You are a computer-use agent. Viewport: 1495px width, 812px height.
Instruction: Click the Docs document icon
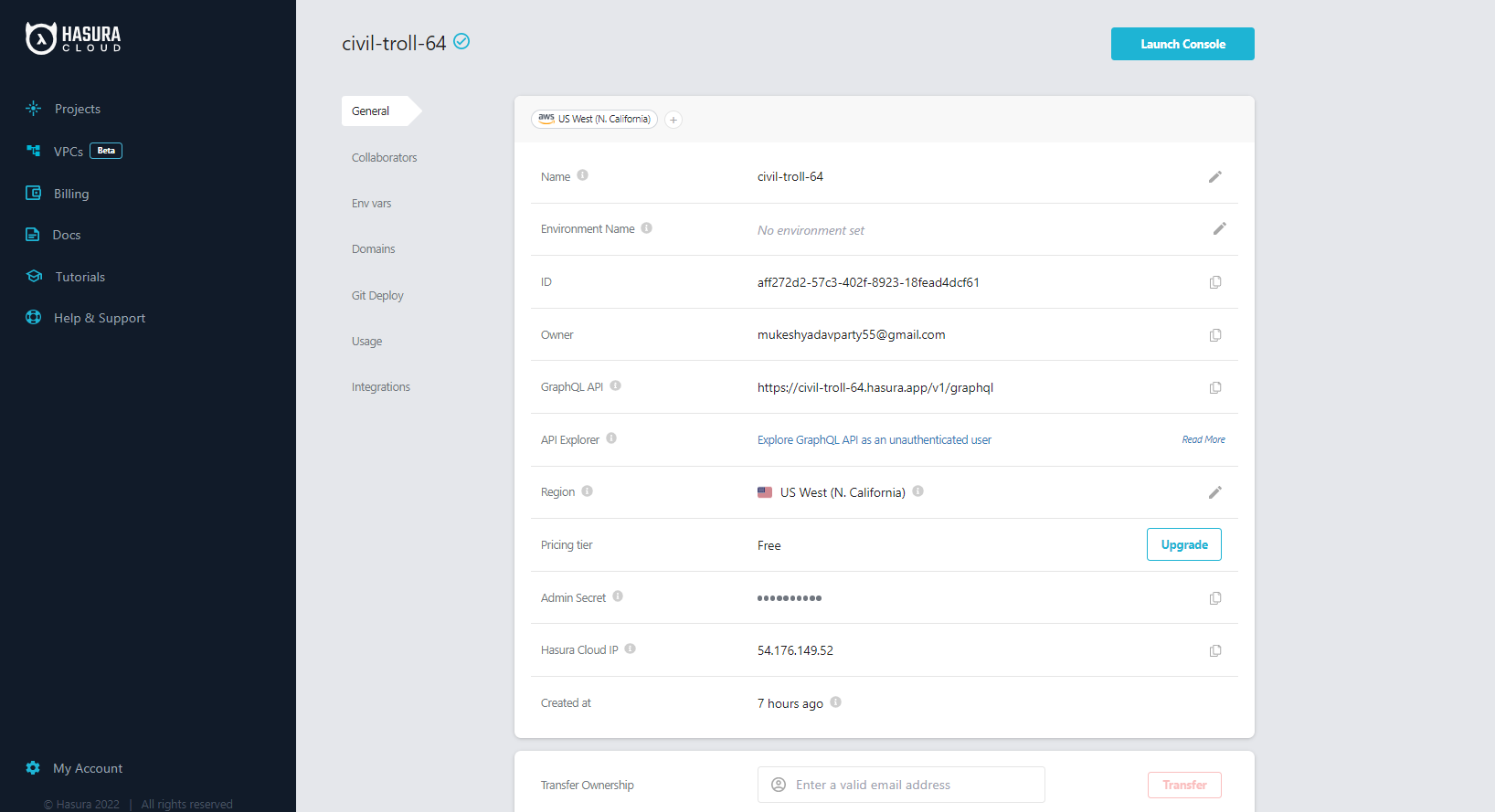33,234
